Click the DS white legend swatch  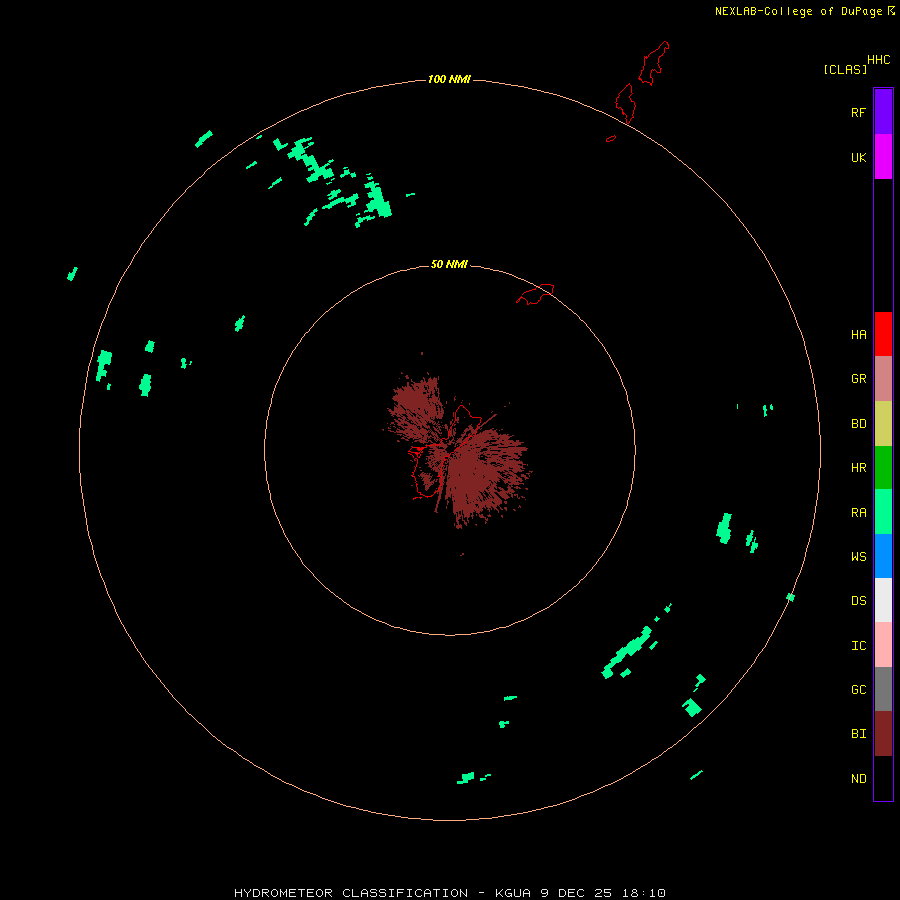pos(883,600)
